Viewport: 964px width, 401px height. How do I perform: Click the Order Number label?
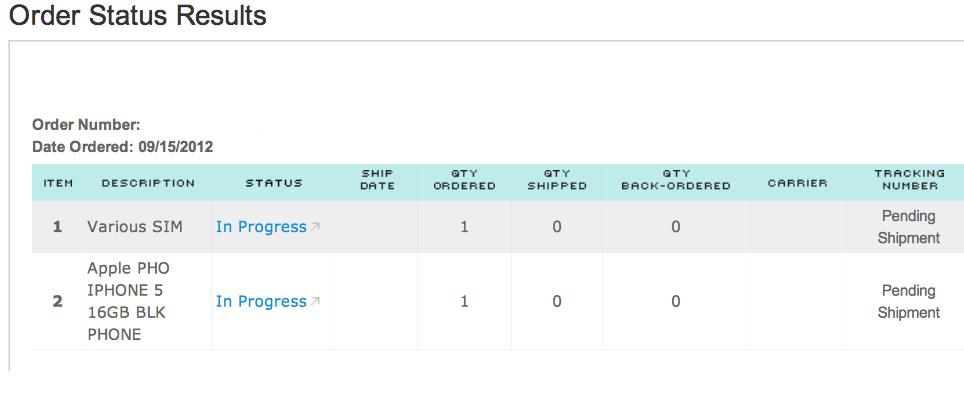[86, 125]
